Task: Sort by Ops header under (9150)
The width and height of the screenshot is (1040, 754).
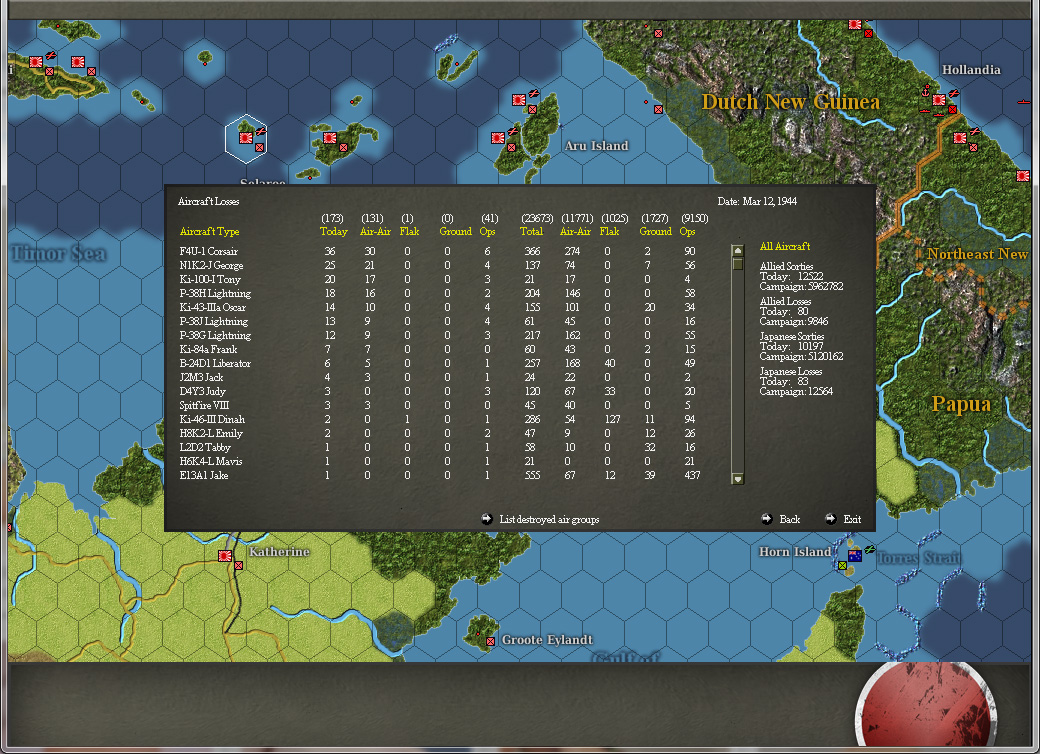Action: pyautogui.click(x=687, y=231)
